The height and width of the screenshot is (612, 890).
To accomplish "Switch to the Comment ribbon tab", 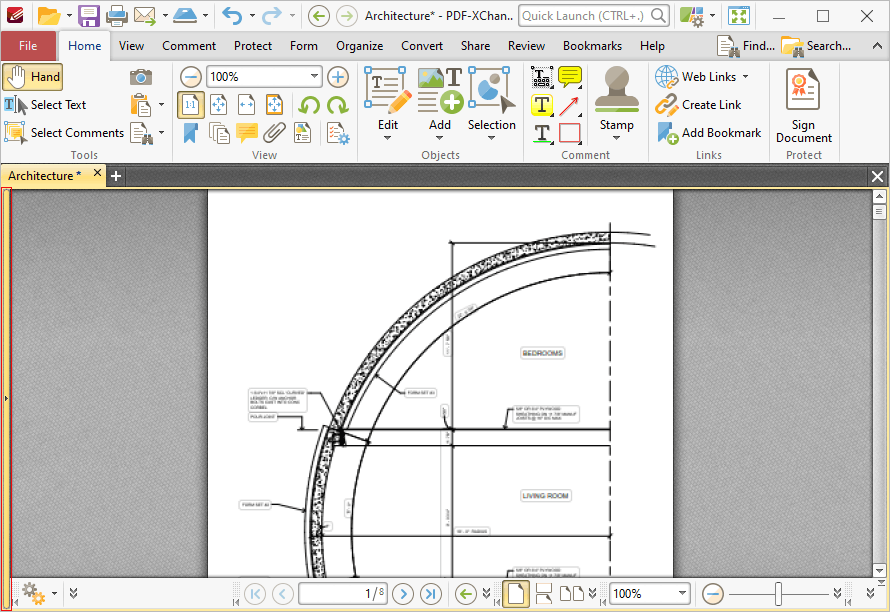I will click(189, 46).
